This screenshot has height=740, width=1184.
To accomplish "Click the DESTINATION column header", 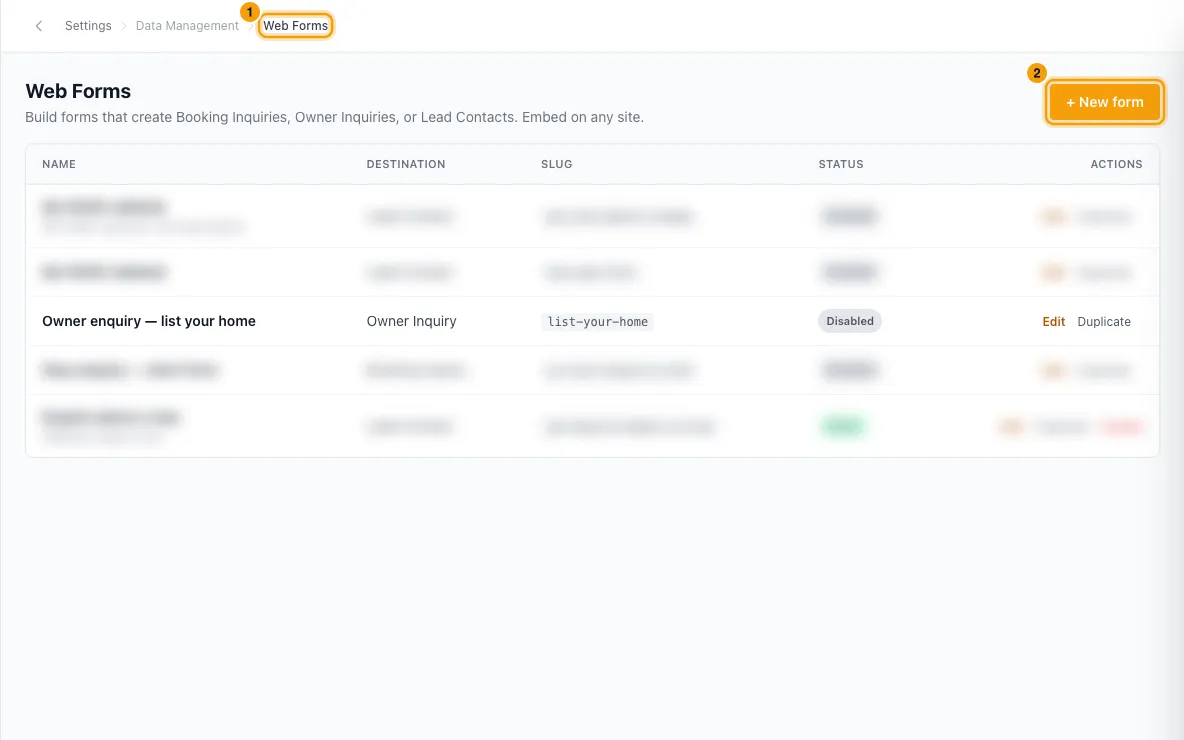I will coord(405,164).
